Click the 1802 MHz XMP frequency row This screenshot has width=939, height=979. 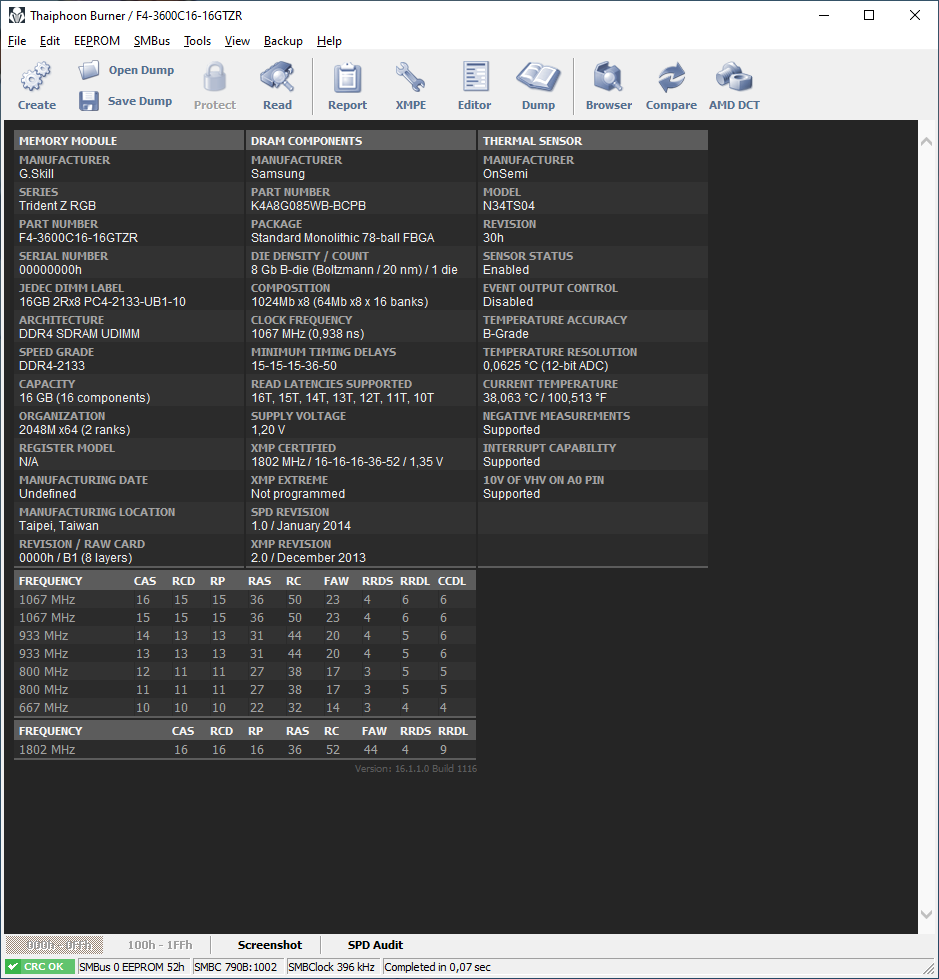[x=245, y=750]
